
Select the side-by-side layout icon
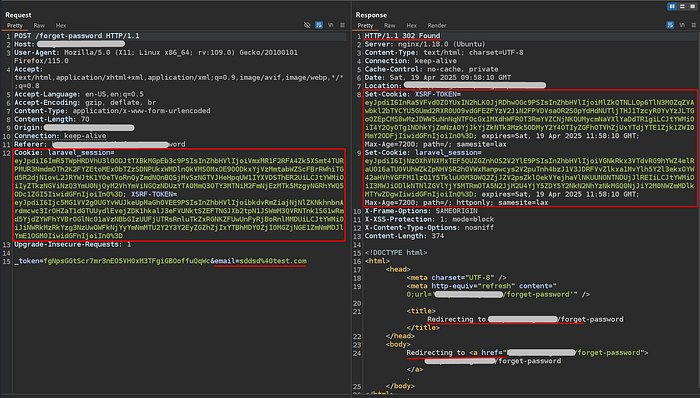[672, 6]
